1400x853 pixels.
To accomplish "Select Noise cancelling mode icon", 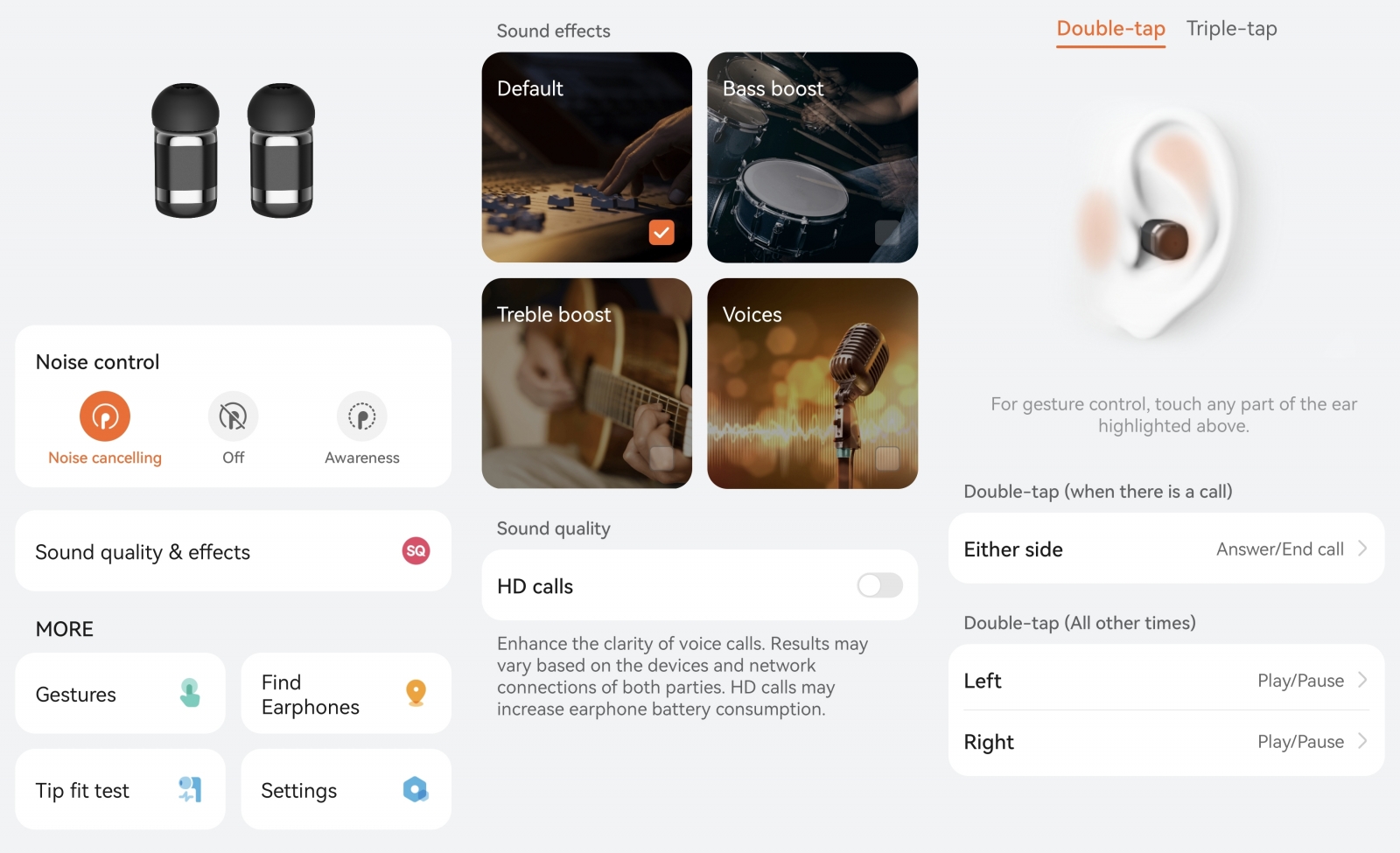I will click(x=105, y=416).
